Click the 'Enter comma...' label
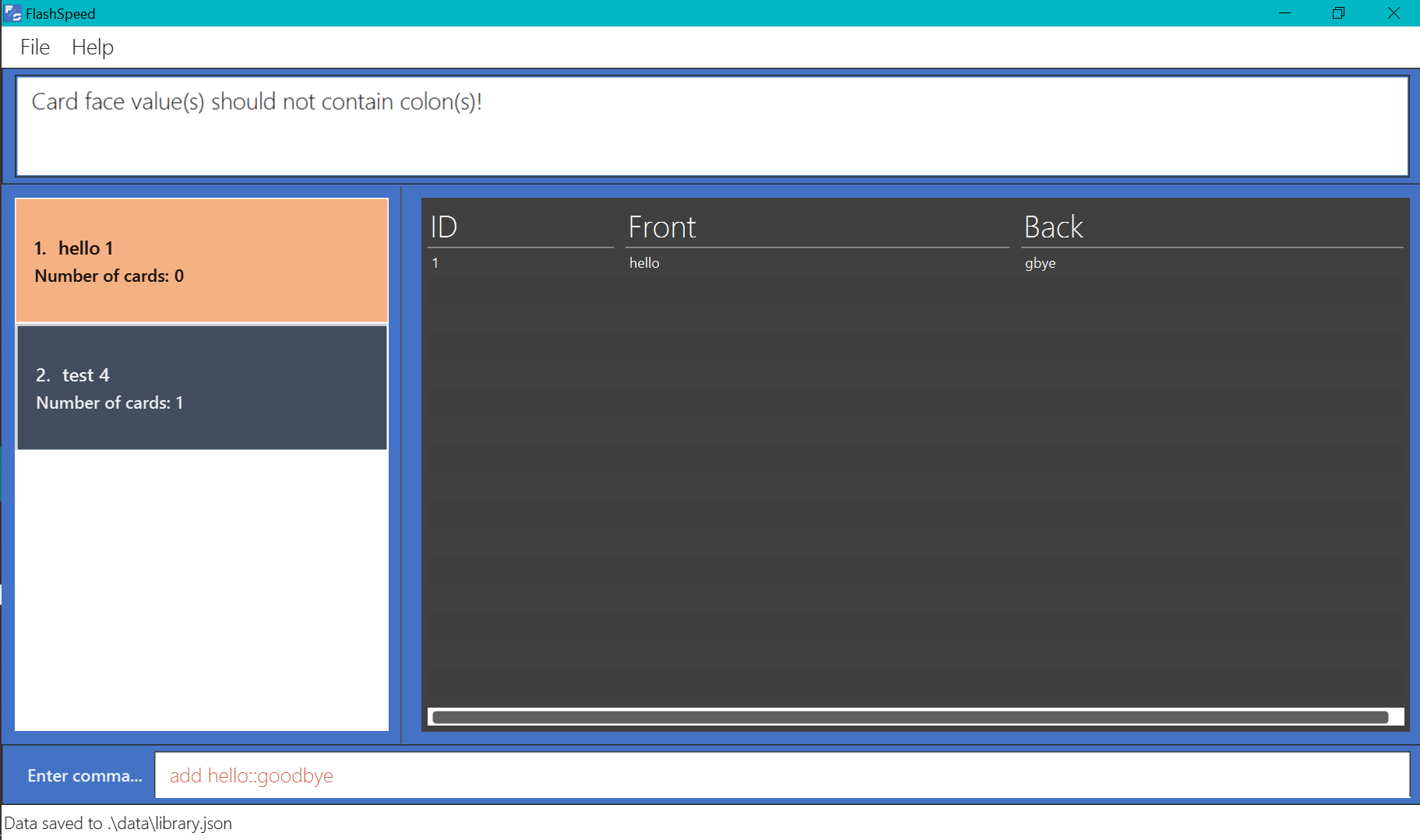 (85, 775)
